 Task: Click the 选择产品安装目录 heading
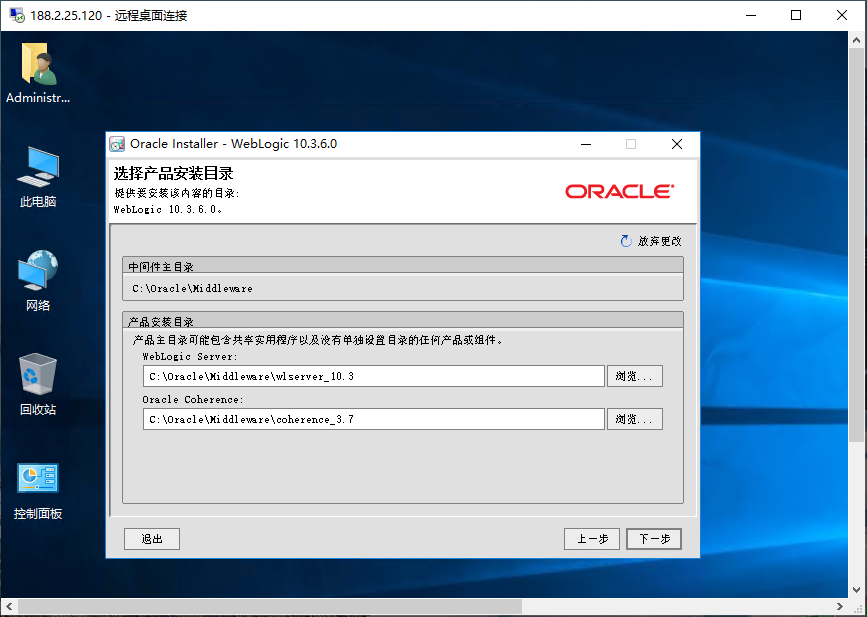174,174
